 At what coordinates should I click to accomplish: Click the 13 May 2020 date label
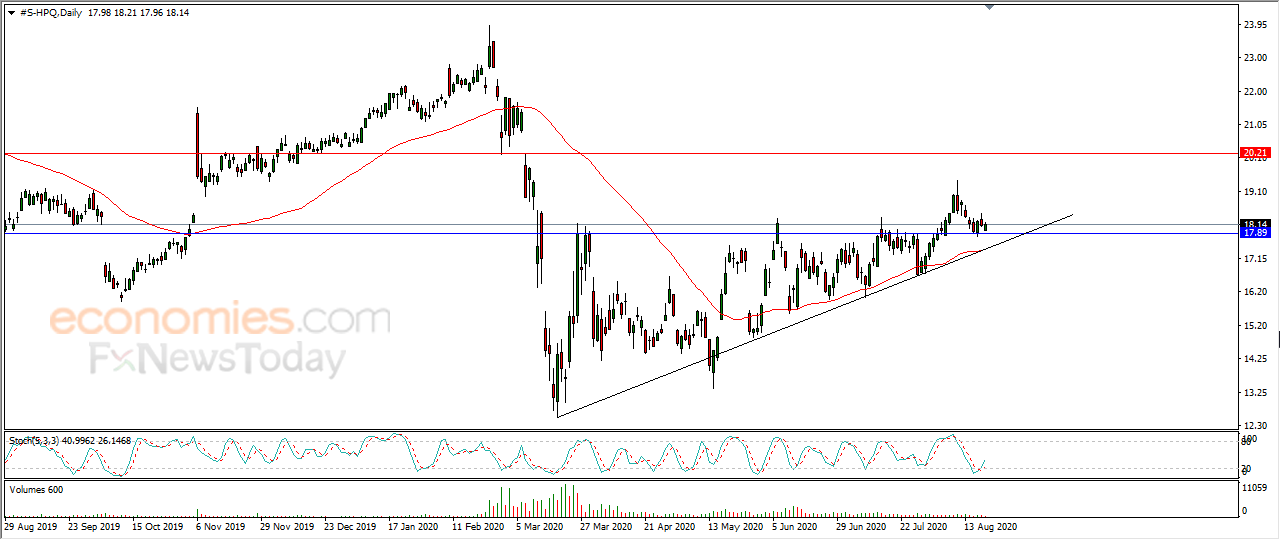click(734, 525)
